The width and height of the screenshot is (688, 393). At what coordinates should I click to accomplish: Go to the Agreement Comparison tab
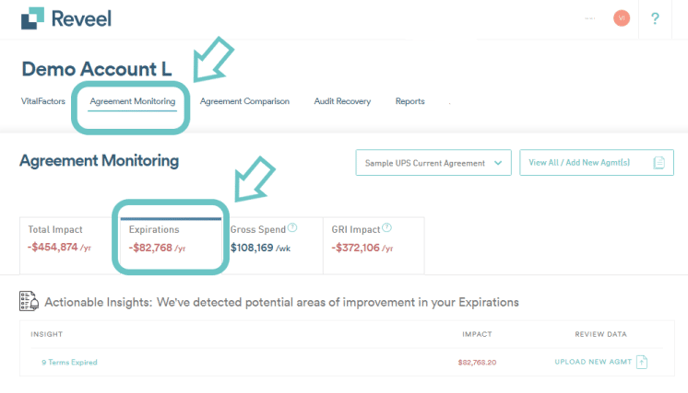pos(244,101)
